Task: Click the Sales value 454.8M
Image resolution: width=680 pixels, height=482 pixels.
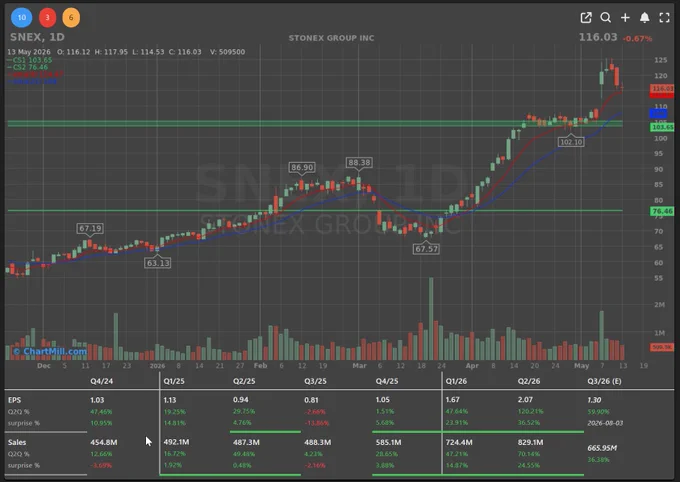Action: [x=104, y=442]
